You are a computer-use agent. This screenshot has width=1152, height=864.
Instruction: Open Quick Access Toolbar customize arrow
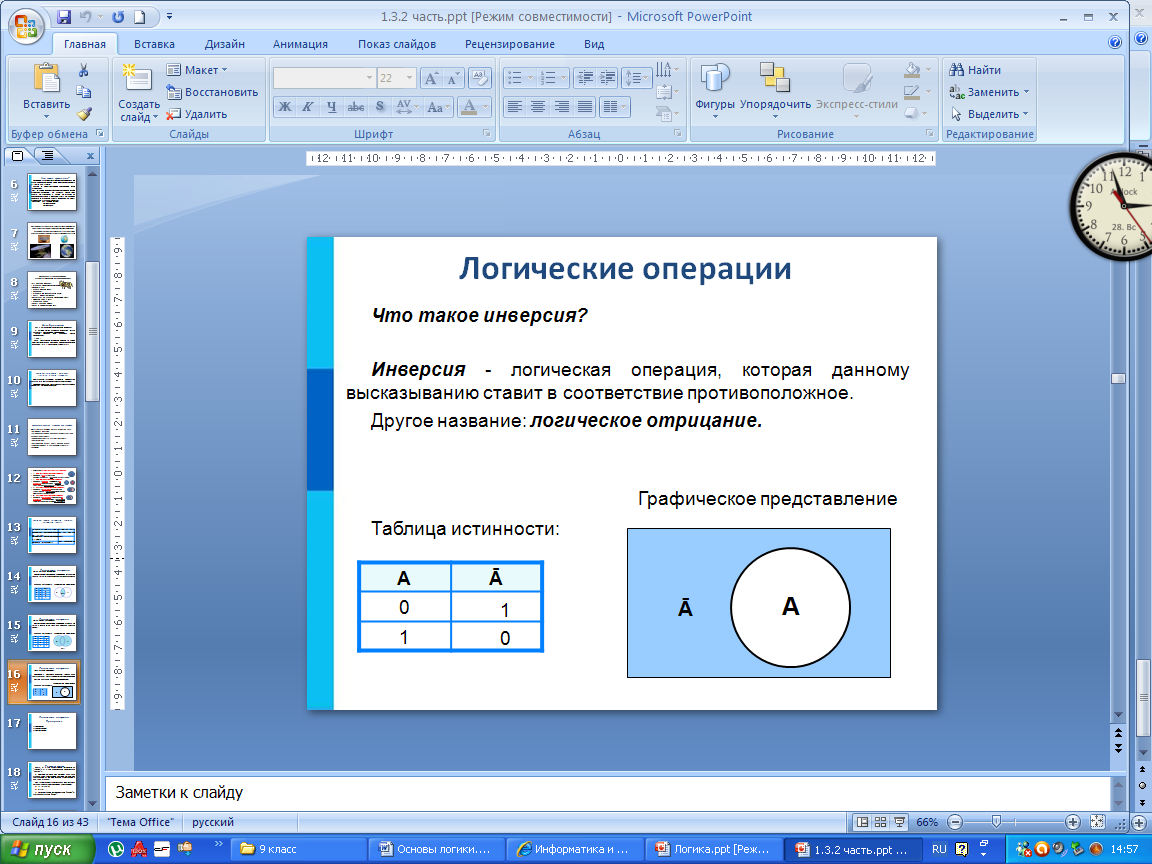170,16
